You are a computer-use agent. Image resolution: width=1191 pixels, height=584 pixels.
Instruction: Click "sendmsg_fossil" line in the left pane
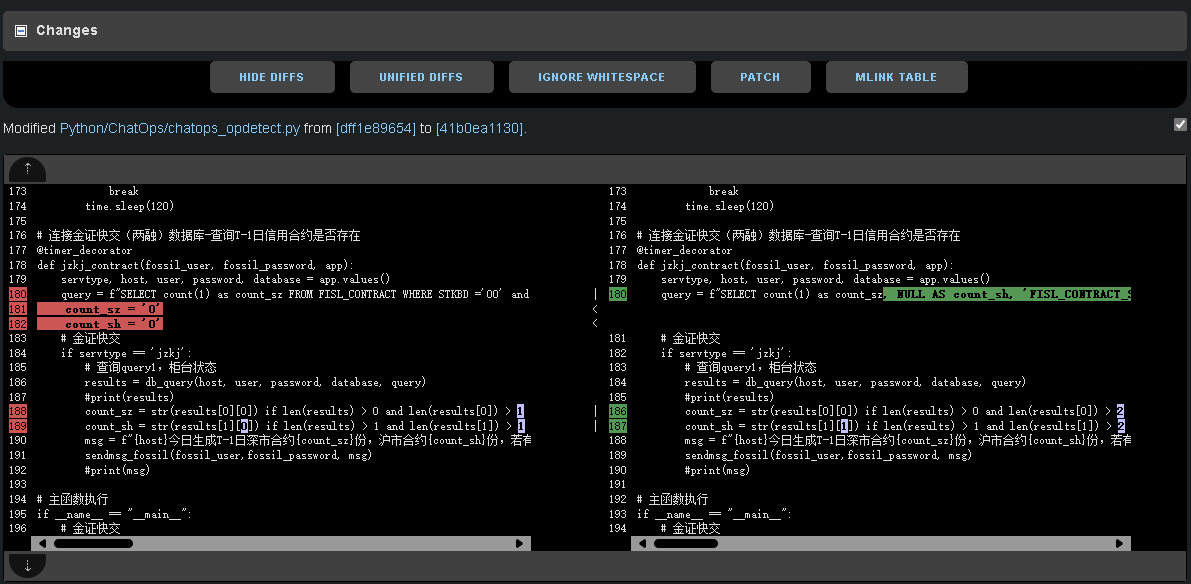(228, 455)
